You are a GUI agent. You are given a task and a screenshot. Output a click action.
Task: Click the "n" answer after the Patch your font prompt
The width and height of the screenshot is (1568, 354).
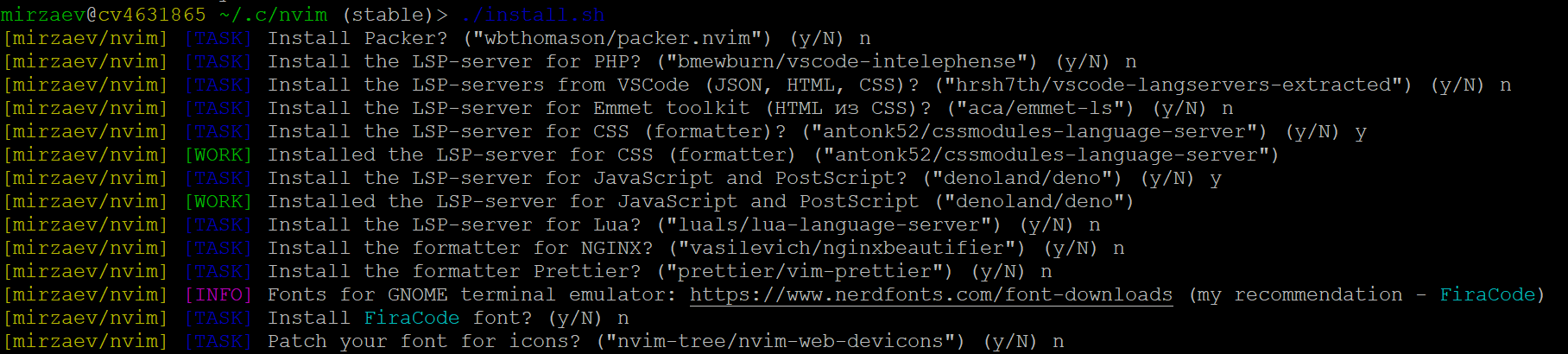(1058, 342)
